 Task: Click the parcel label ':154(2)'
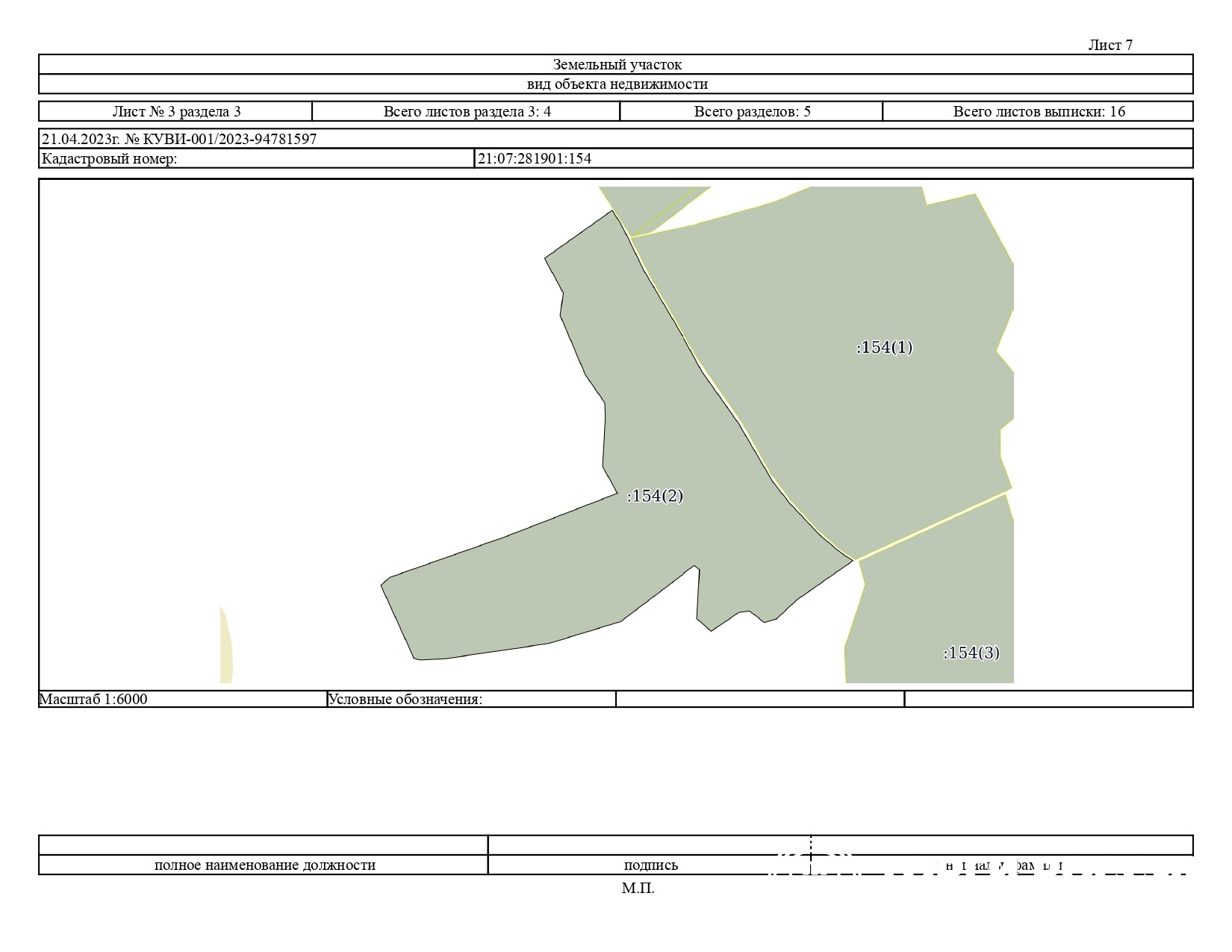655,496
